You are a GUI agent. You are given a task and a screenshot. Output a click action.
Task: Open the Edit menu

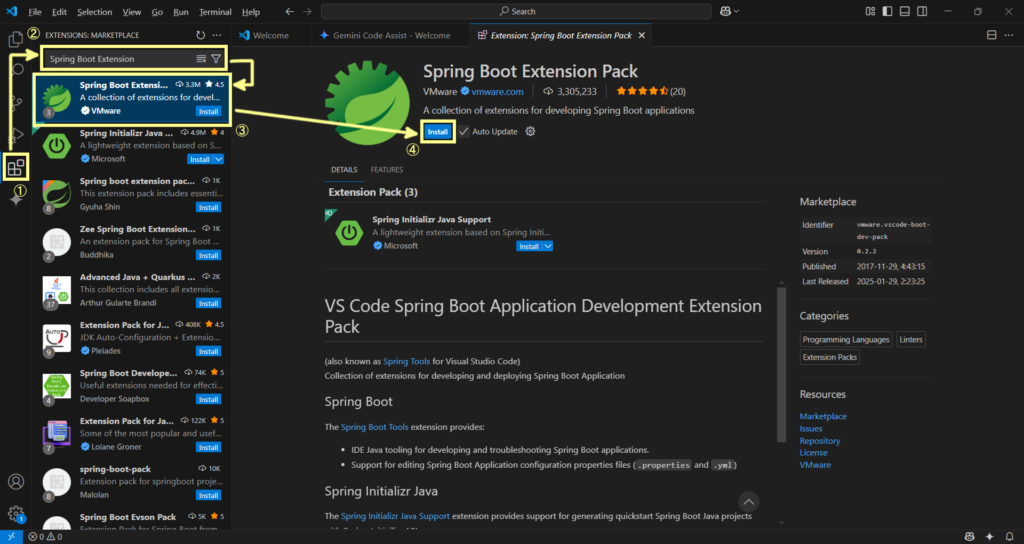(59, 12)
